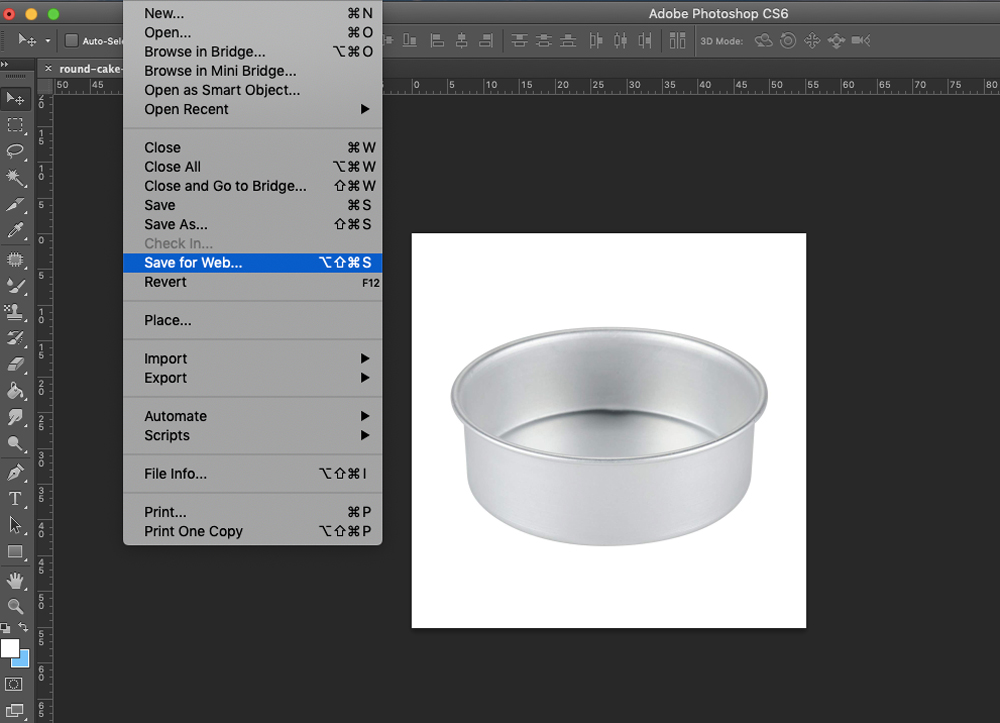Select the Brush tool
This screenshot has width=1000, height=723.
(x=15, y=286)
